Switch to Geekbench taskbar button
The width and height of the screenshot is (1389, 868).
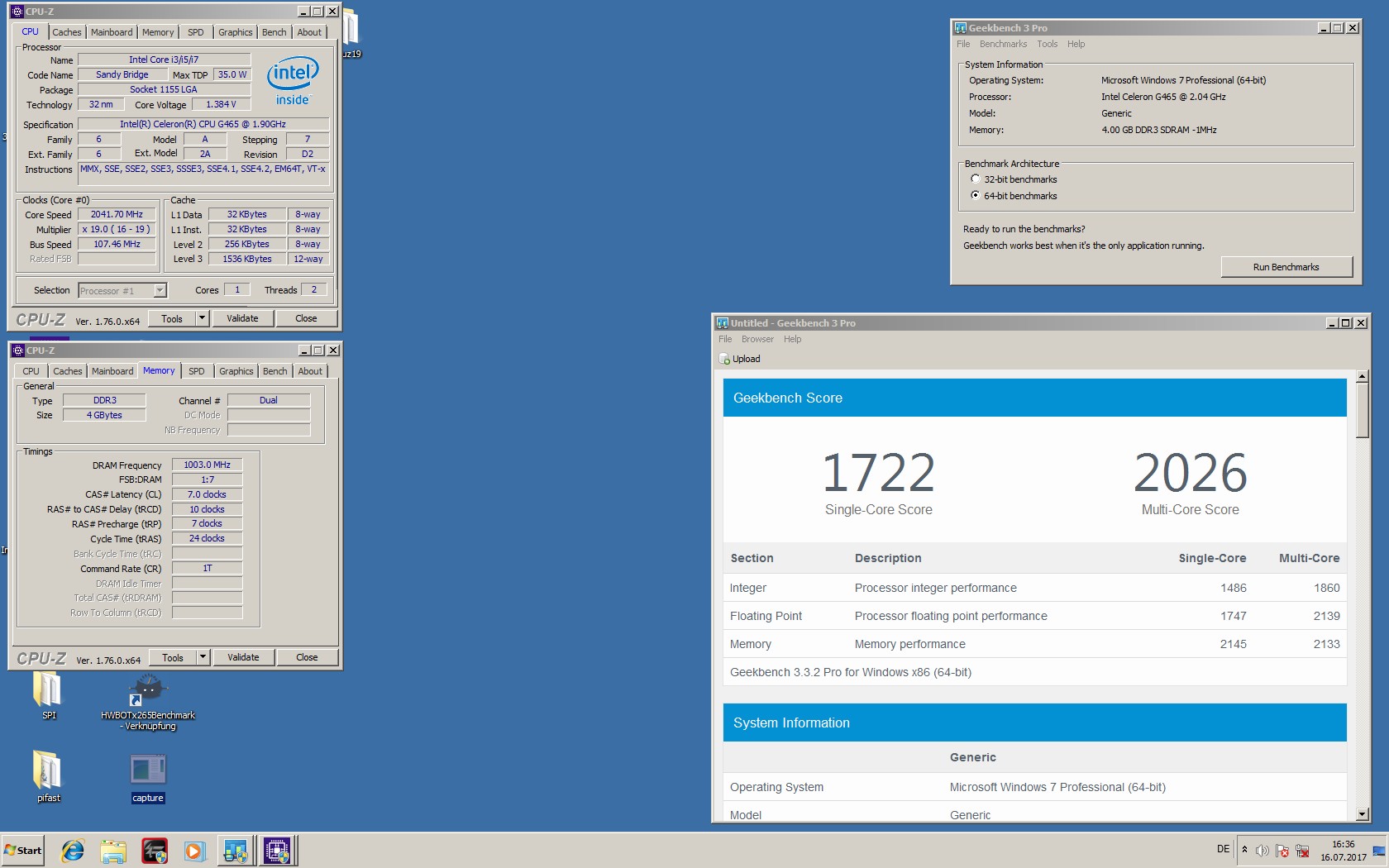pyautogui.click(x=236, y=850)
